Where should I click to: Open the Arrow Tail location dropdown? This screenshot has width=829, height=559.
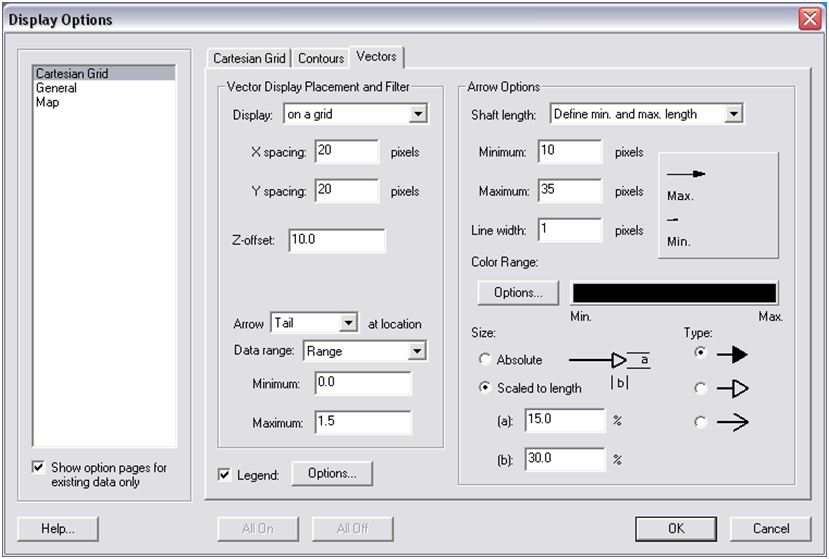(x=348, y=323)
